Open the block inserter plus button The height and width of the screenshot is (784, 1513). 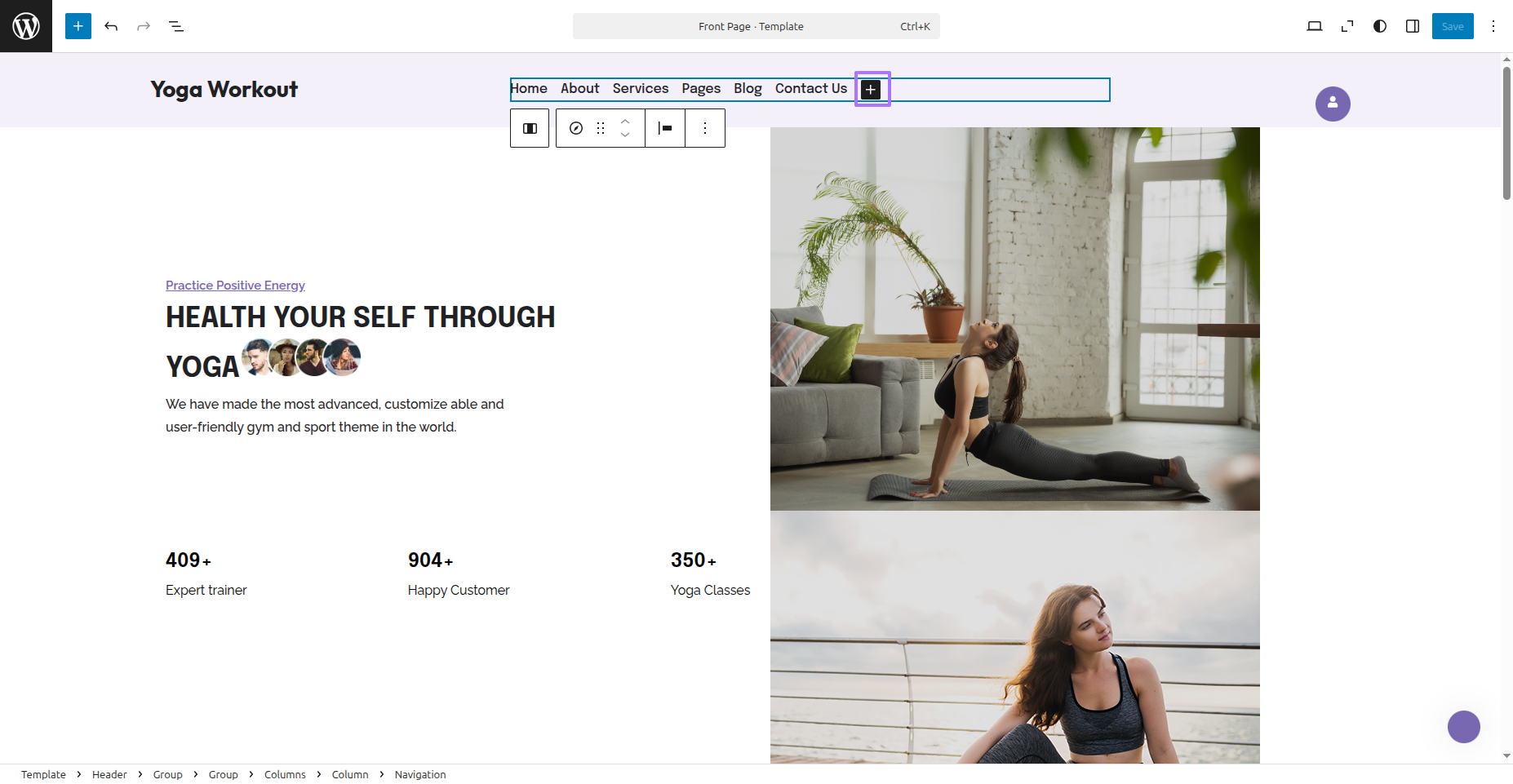(78, 26)
